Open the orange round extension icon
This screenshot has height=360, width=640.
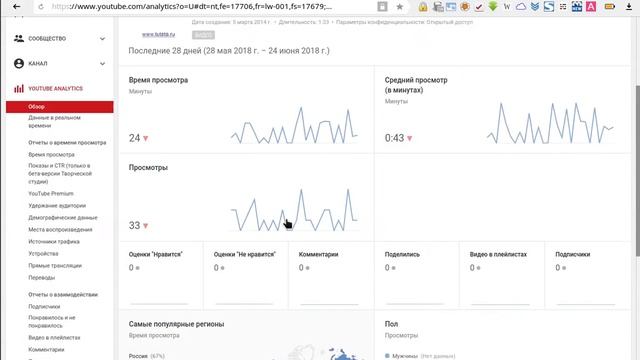(x=464, y=7)
